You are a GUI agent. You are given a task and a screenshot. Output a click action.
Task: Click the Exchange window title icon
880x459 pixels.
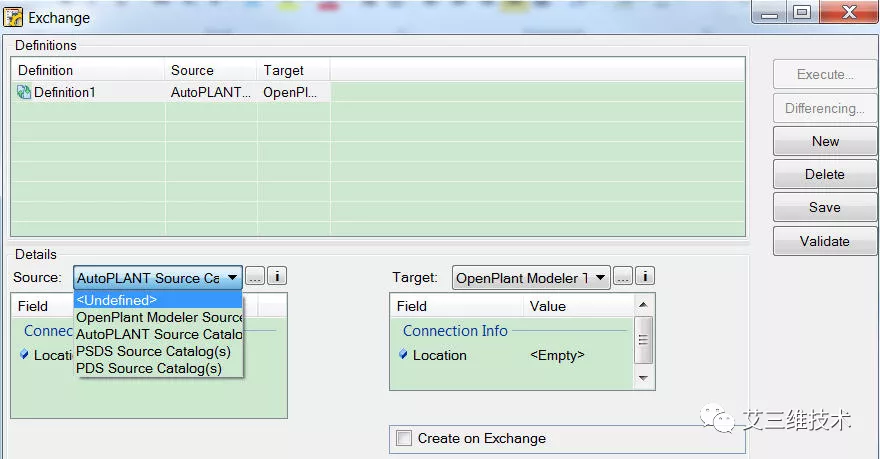[x=14, y=17]
